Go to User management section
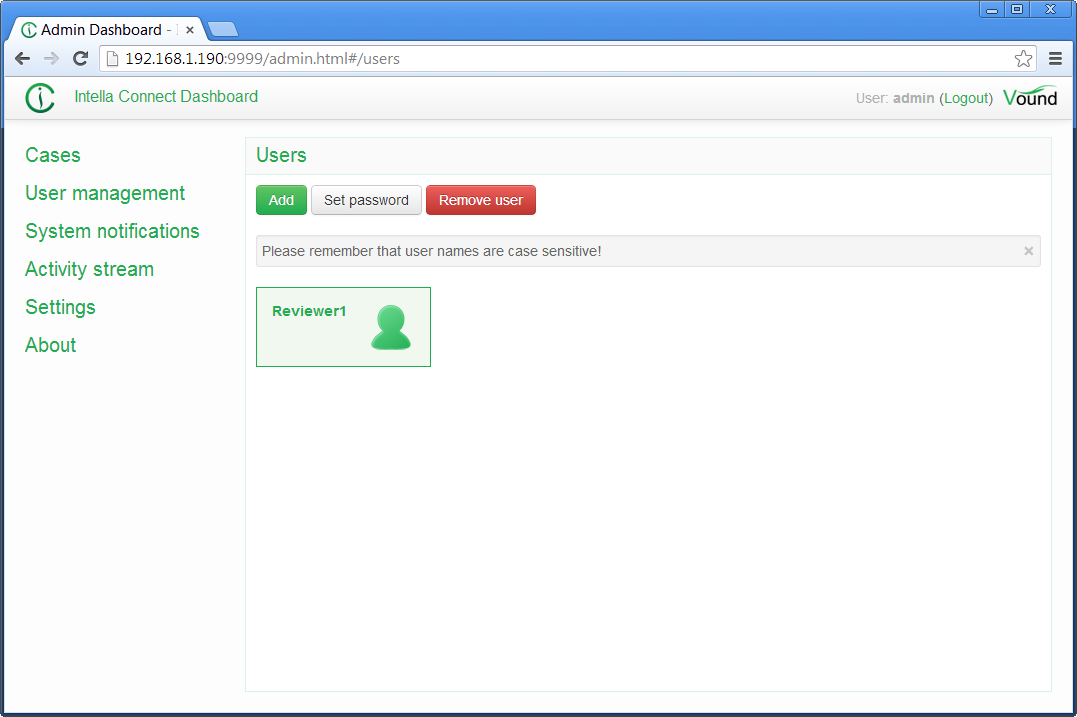This screenshot has width=1077, height=717. 105,193
